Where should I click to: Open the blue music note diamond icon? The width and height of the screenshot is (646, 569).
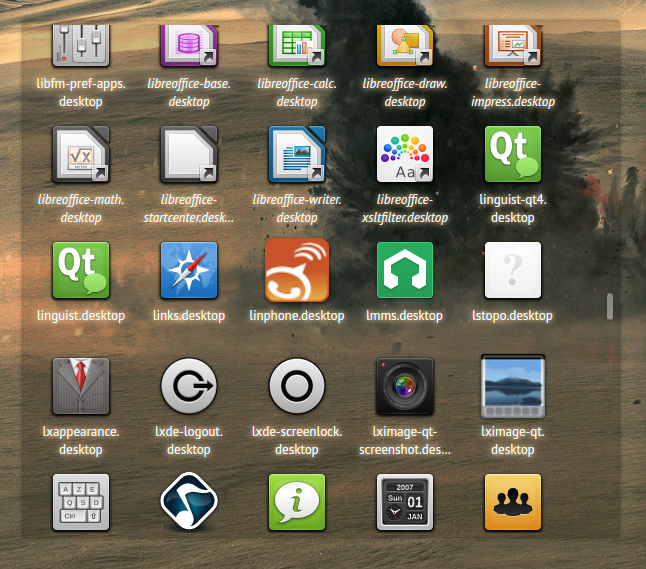(x=189, y=501)
